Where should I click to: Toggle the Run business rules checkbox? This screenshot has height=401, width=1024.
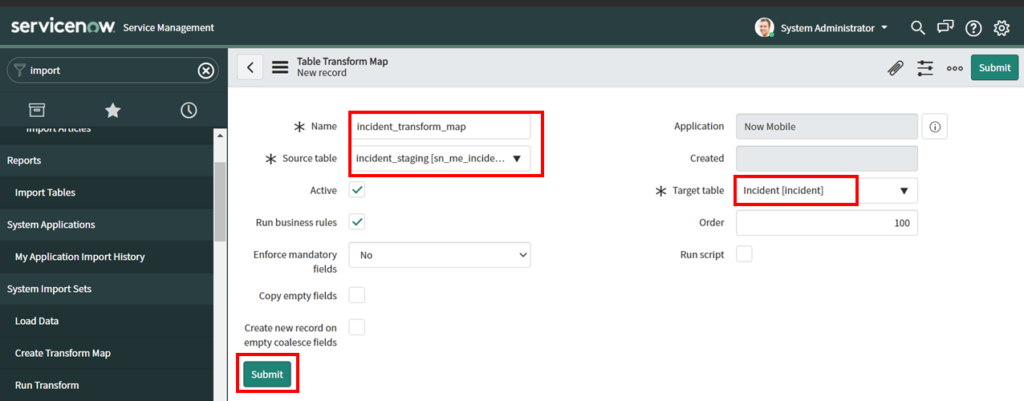[x=357, y=222]
